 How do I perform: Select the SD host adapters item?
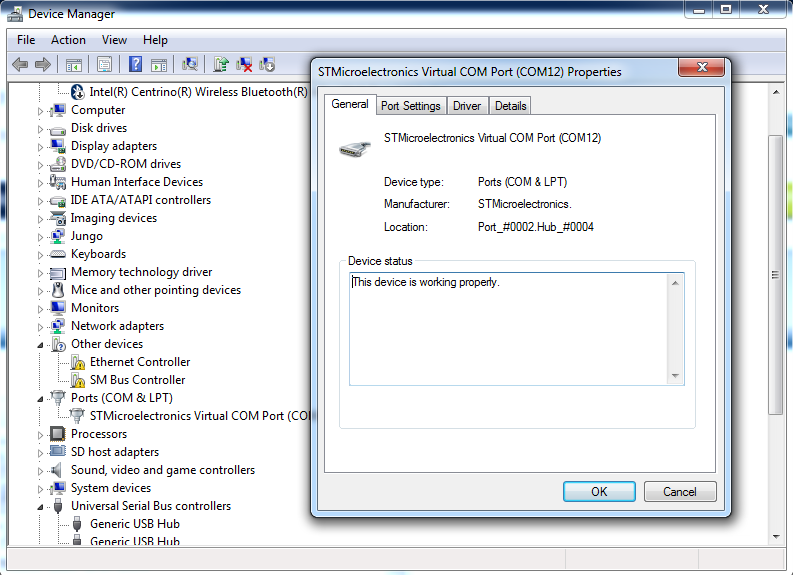coord(115,452)
